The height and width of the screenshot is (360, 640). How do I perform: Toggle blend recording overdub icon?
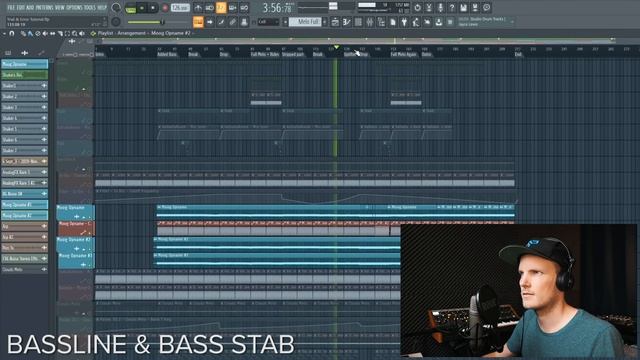(x=232, y=8)
